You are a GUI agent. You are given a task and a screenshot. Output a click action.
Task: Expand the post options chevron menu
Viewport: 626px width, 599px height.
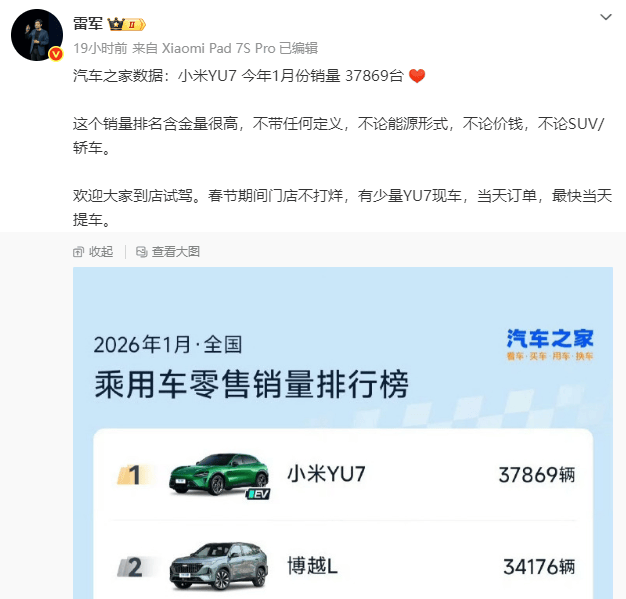pos(606,17)
